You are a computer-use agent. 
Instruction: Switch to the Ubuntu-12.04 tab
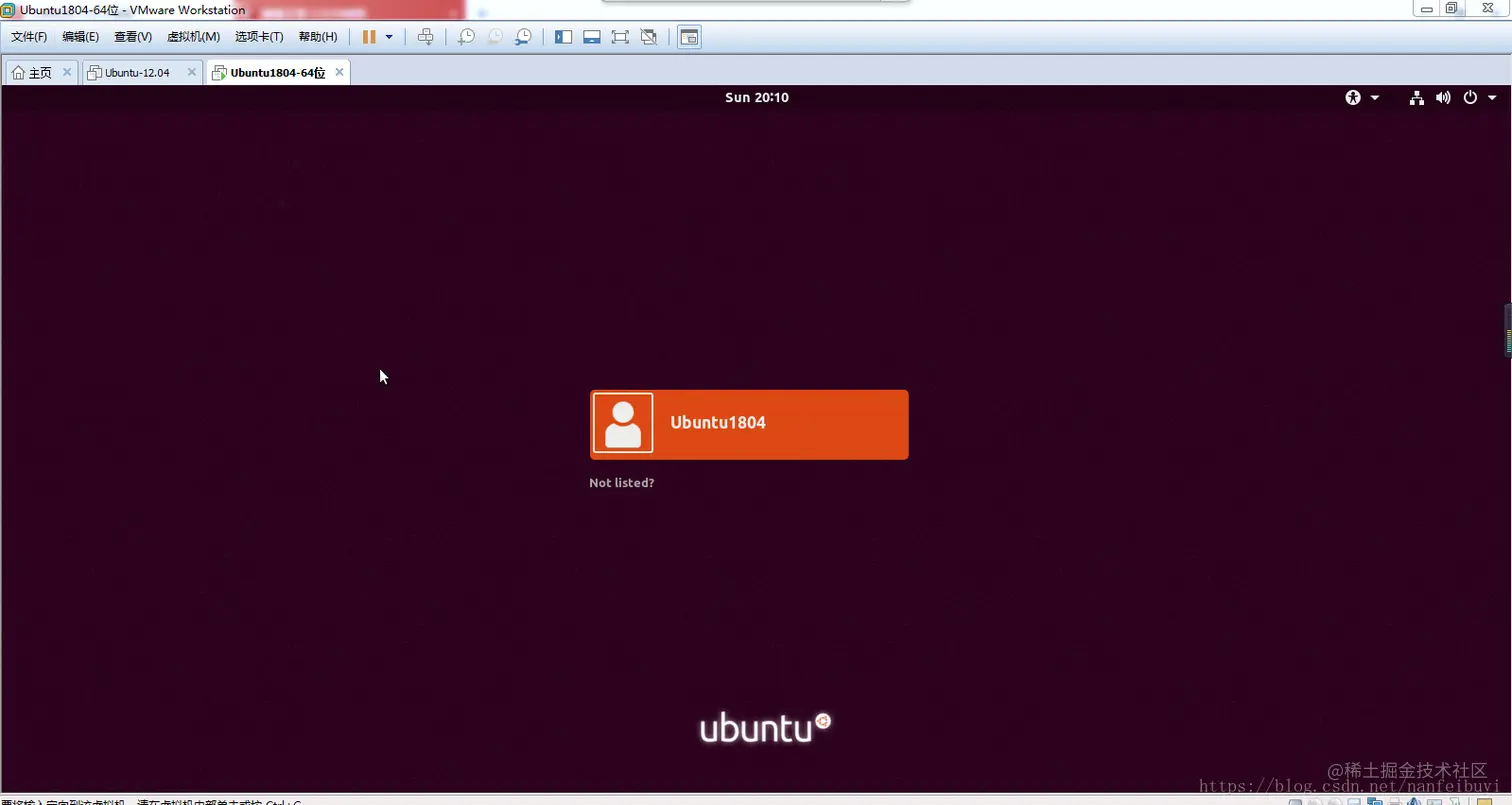coord(141,73)
